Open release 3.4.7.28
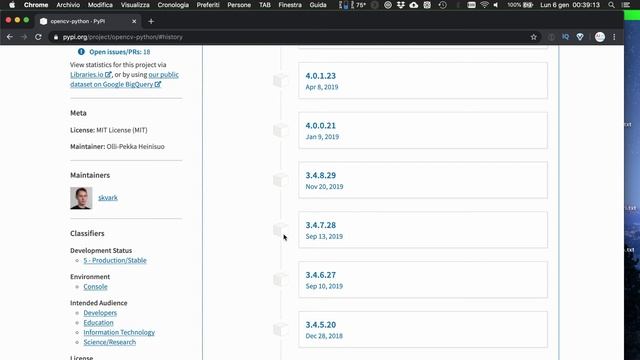640x360 pixels. point(423,230)
